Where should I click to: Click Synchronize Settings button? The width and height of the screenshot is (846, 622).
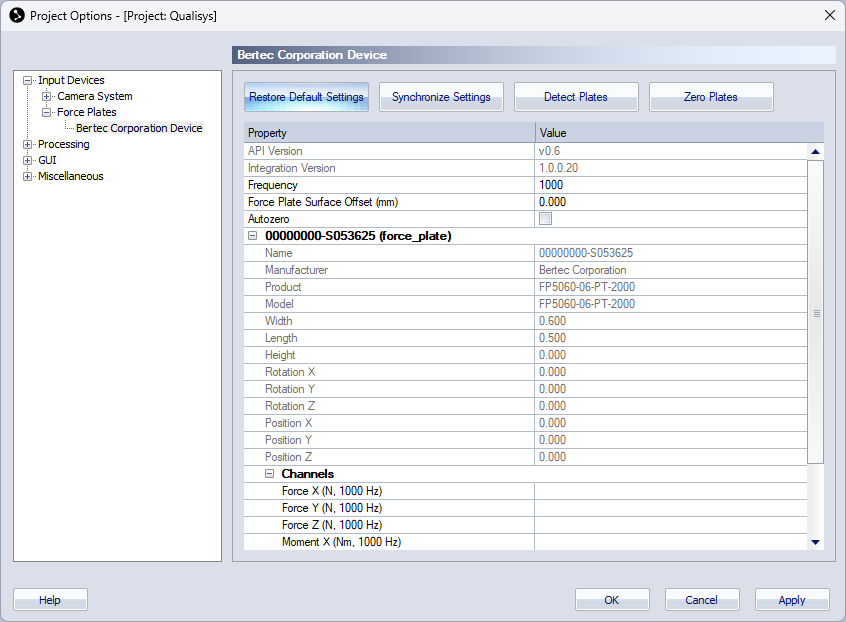click(x=441, y=97)
